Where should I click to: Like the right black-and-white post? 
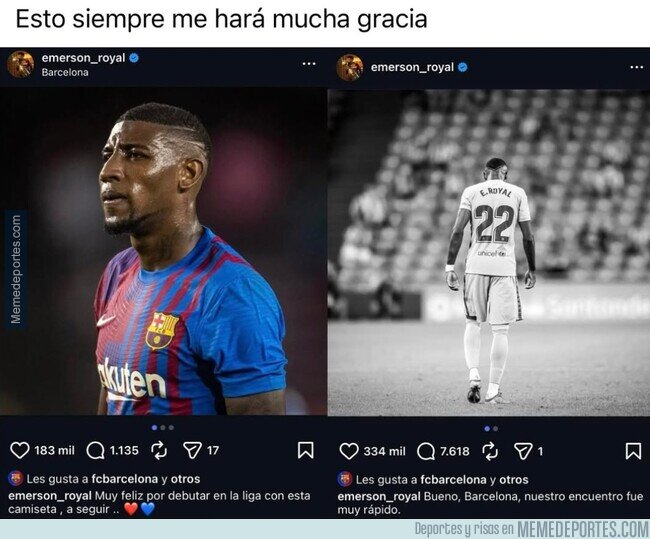pos(349,451)
